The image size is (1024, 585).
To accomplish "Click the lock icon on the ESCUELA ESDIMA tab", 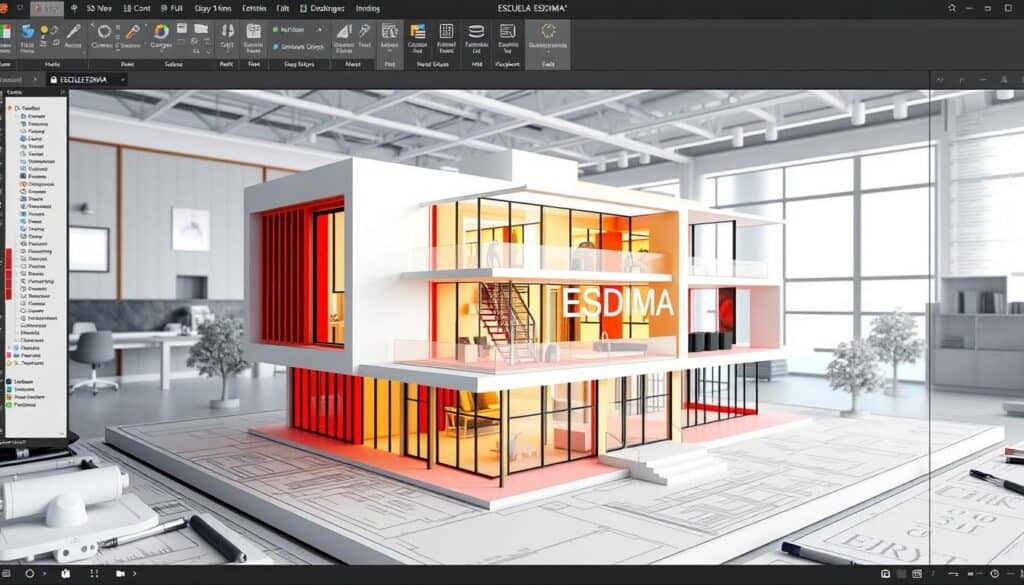I will (x=53, y=79).
